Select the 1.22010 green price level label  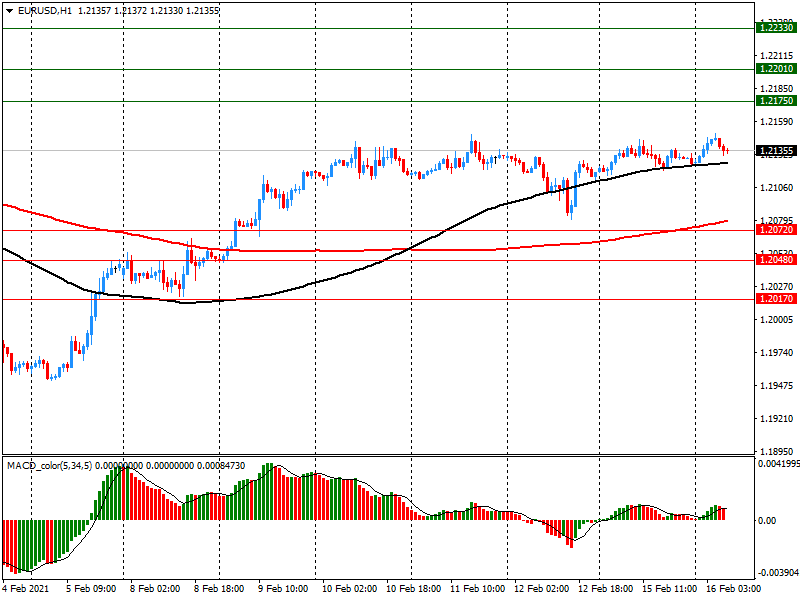click(776, 70)
